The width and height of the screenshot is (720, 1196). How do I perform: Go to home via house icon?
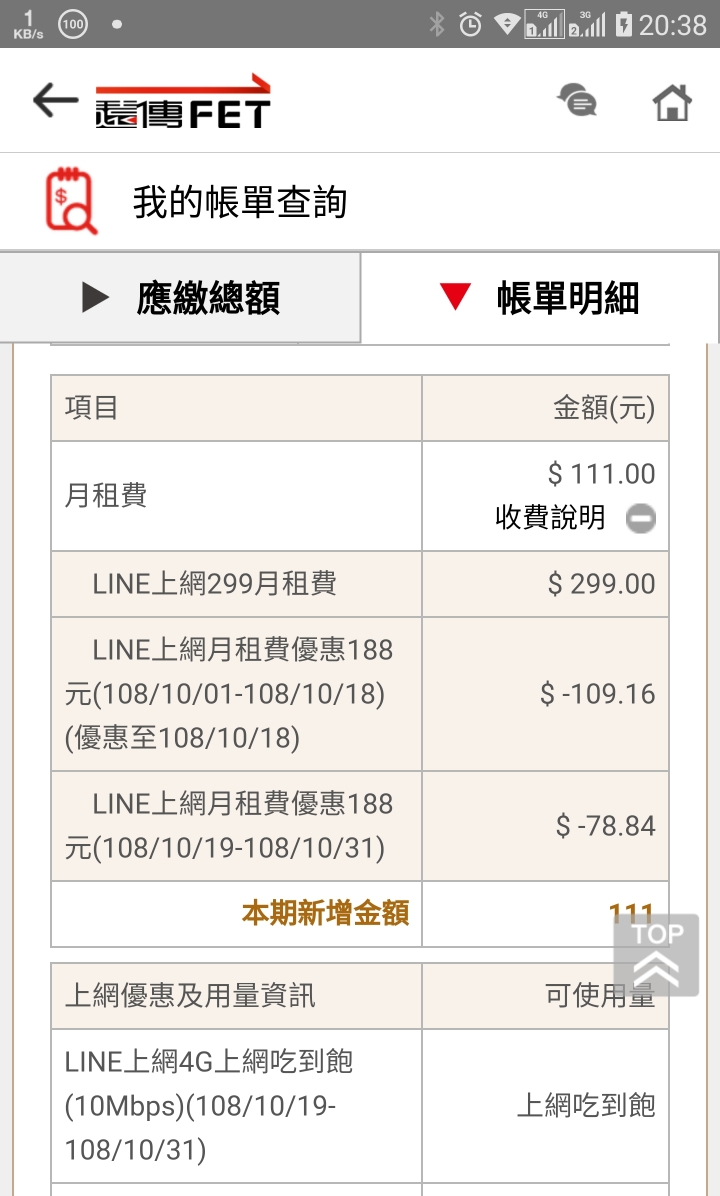(x=672, y=102)
